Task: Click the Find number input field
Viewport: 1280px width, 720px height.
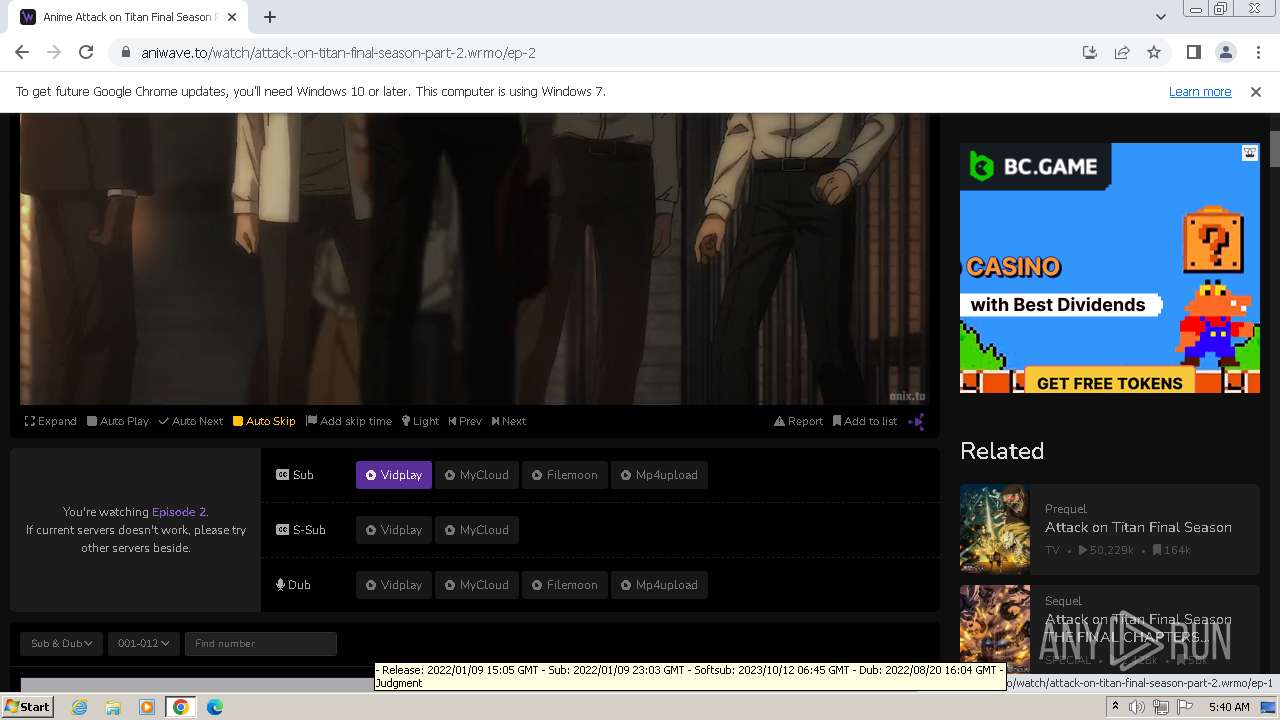Action: [261, 643]
